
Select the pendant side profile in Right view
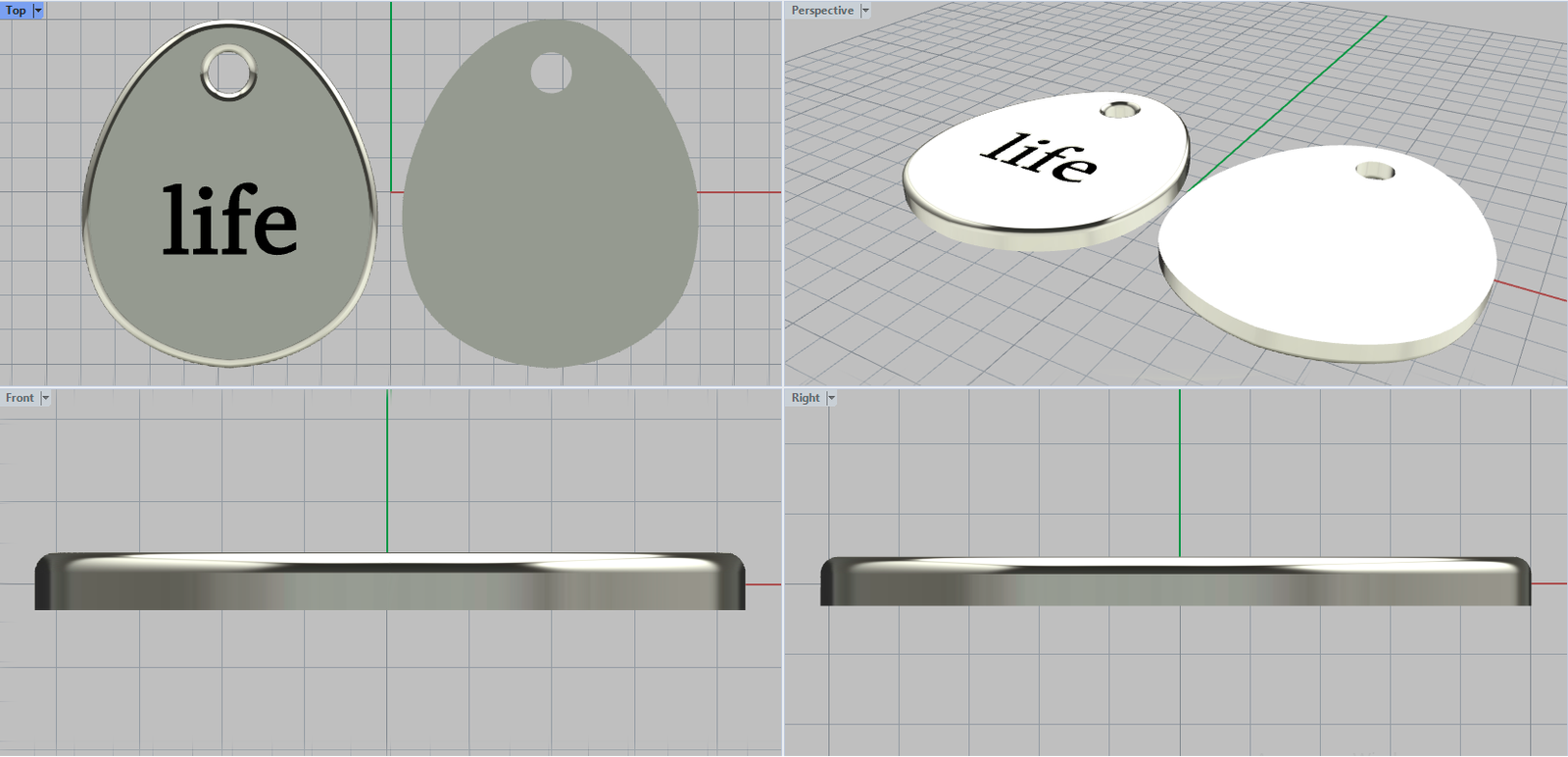click(1176, 586)
